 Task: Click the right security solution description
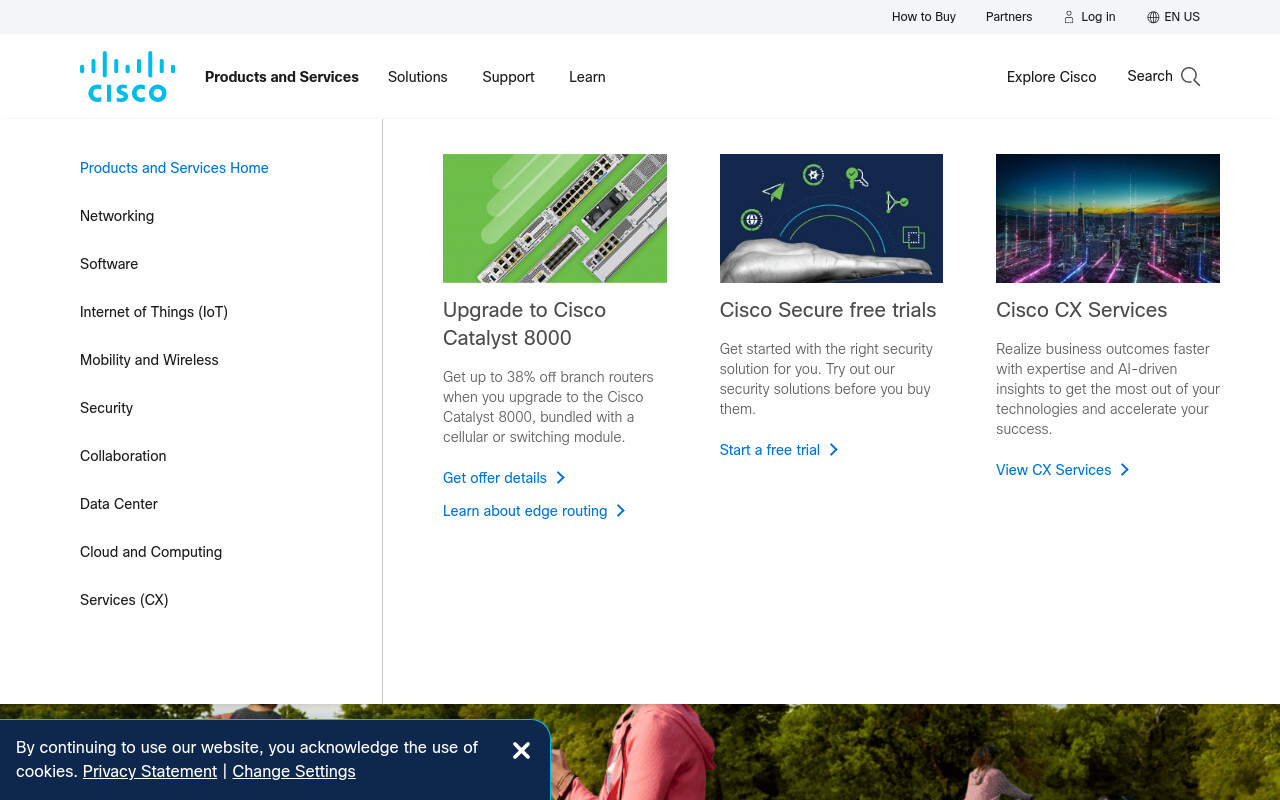[x=826, y=379]
